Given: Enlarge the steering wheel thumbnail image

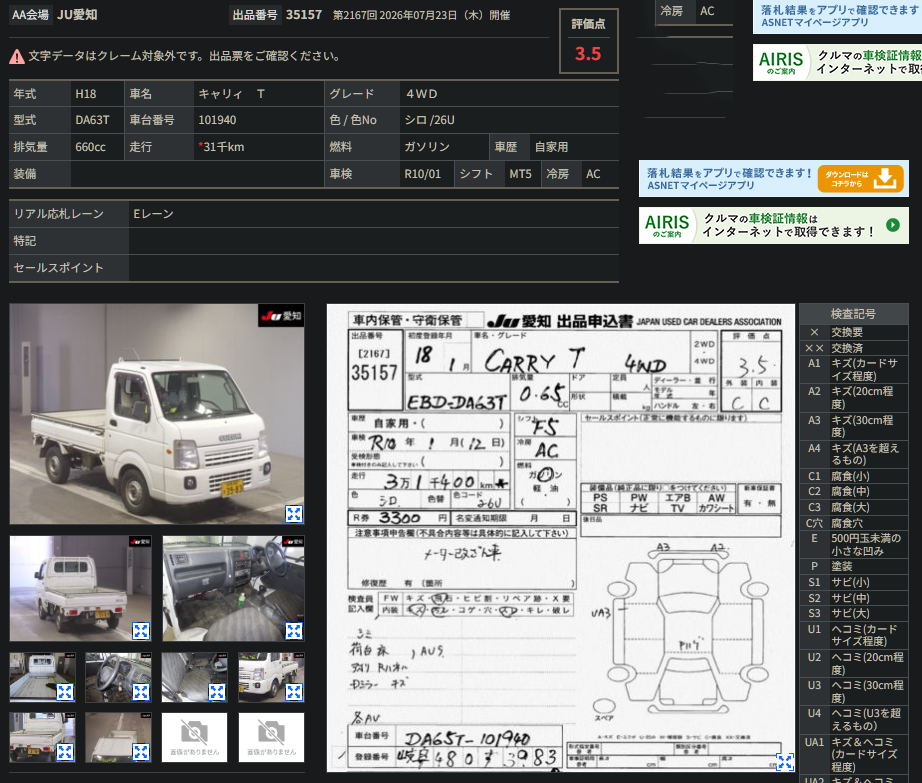Looking at the screenshot, I should (x=141, y=692).
